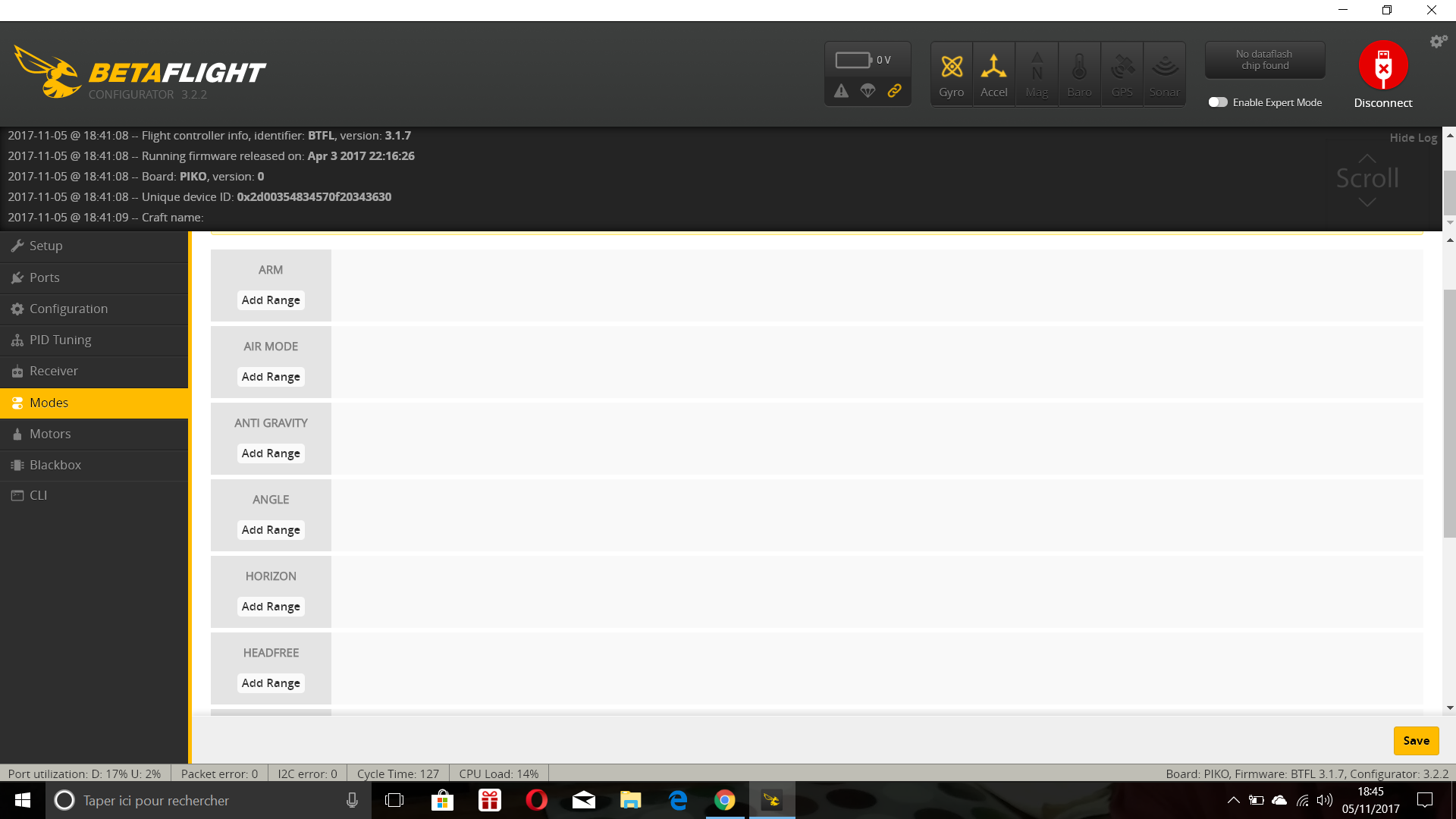Open Chrome from the taskbar
This screenshot has width=1456, height=819.
pos(725,800)
